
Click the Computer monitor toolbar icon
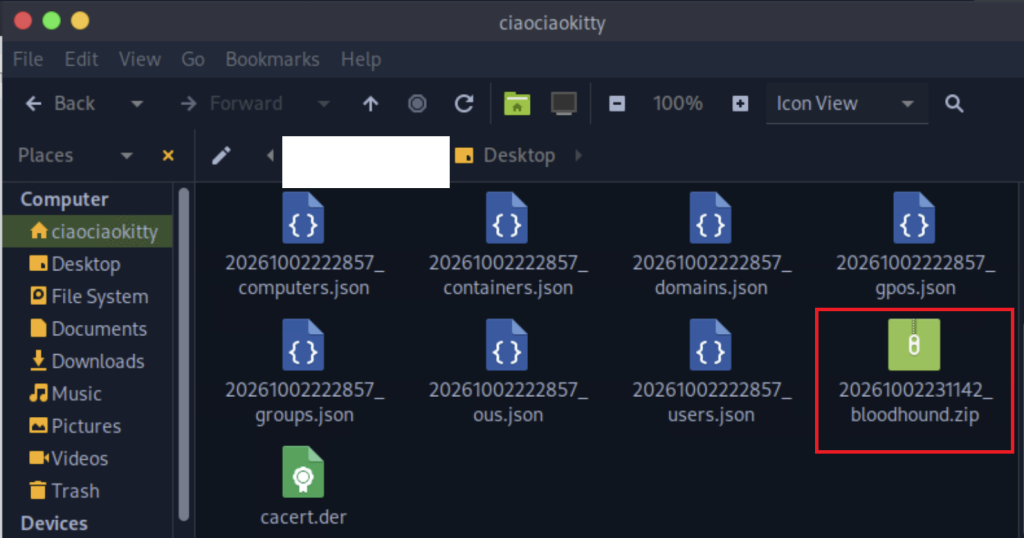tap(564, 103)
